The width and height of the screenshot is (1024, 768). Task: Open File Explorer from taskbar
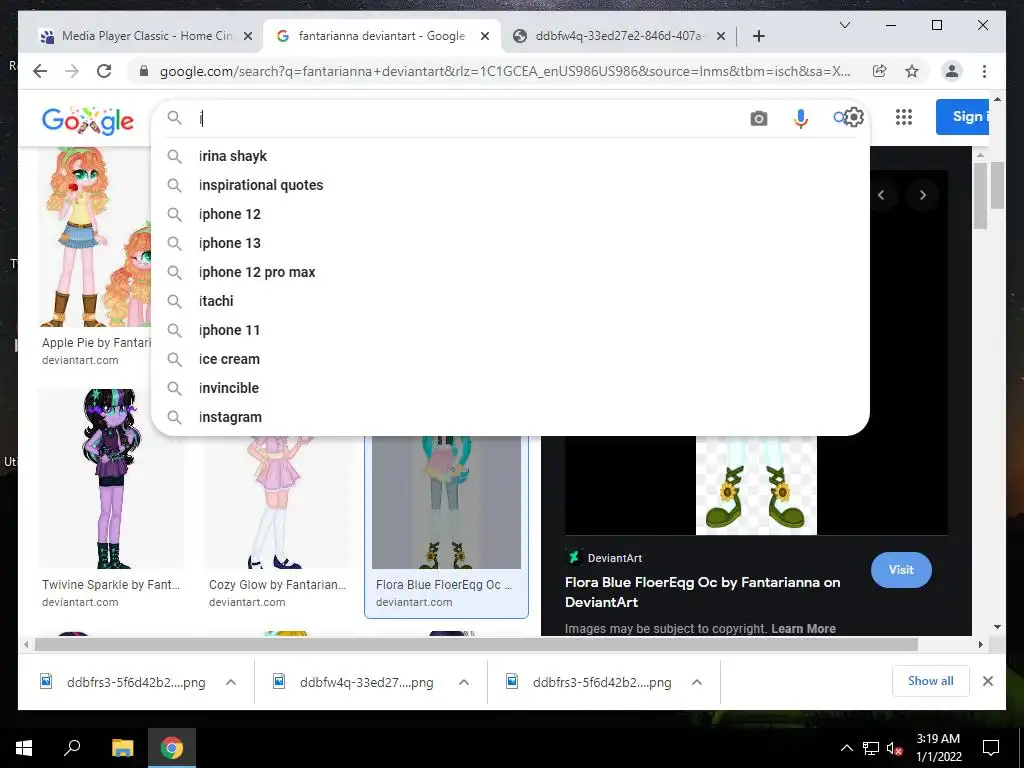coord(122,748)
